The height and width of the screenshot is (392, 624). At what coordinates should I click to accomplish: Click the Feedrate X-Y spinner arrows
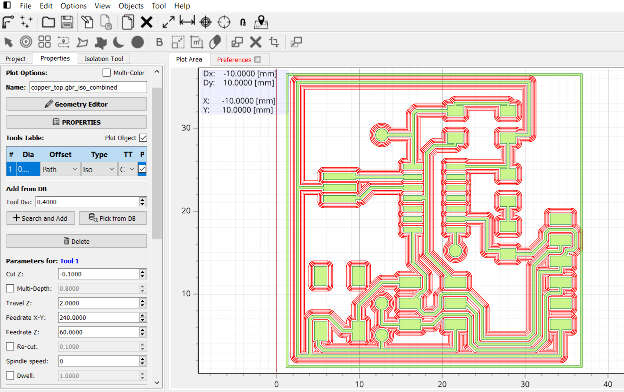click(x=142, y=317)
